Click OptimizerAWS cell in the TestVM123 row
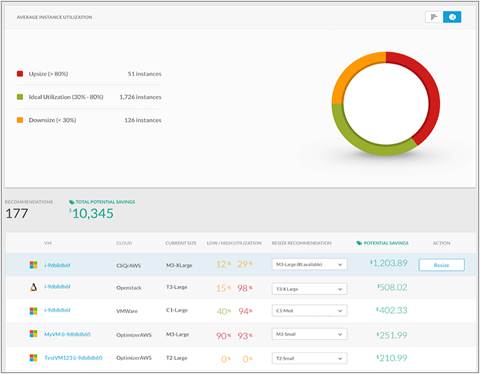Image resolution: width=480 pixels, height=374 pixels. pyautogui.click(x=134, y=358)
